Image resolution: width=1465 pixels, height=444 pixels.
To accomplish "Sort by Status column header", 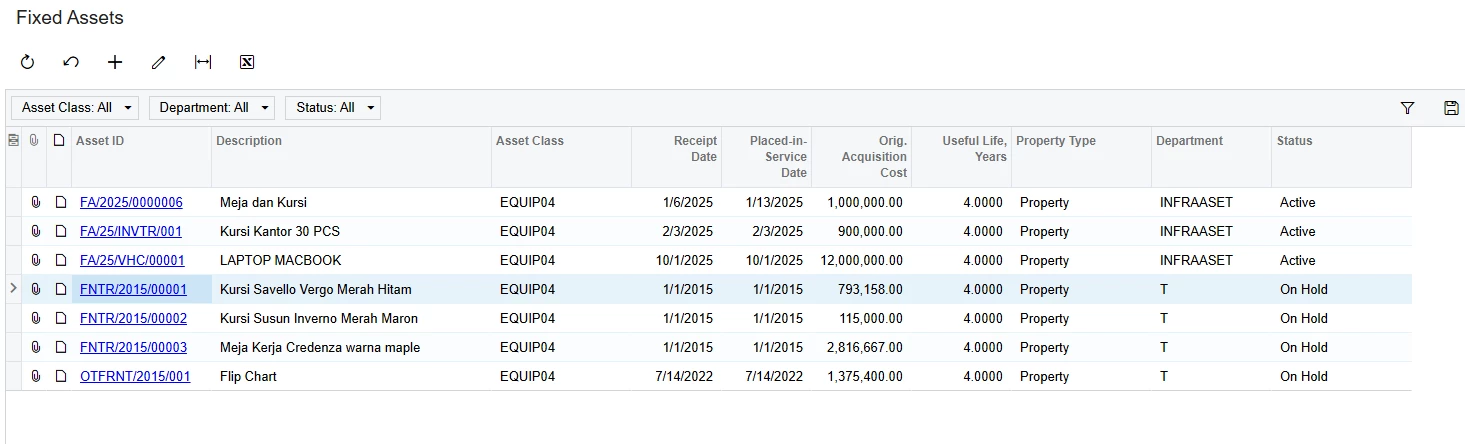I will pos(1341,157).
